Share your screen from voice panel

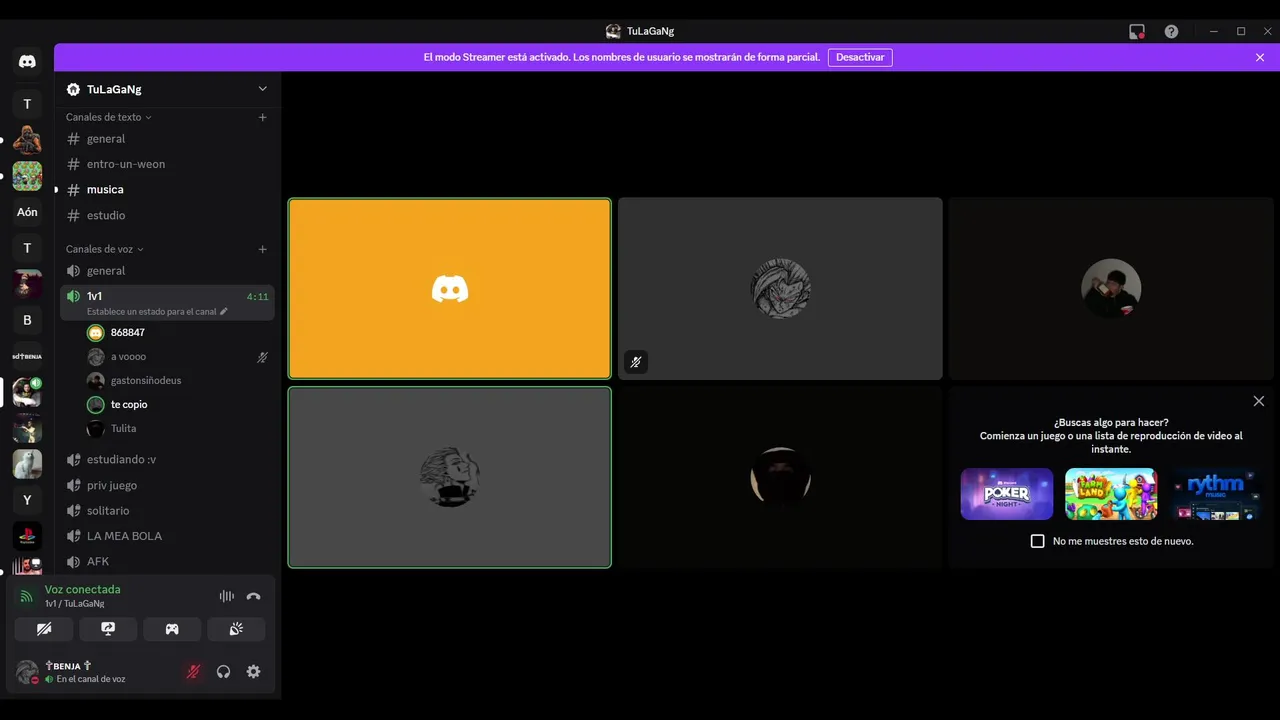tap(108, 629)
